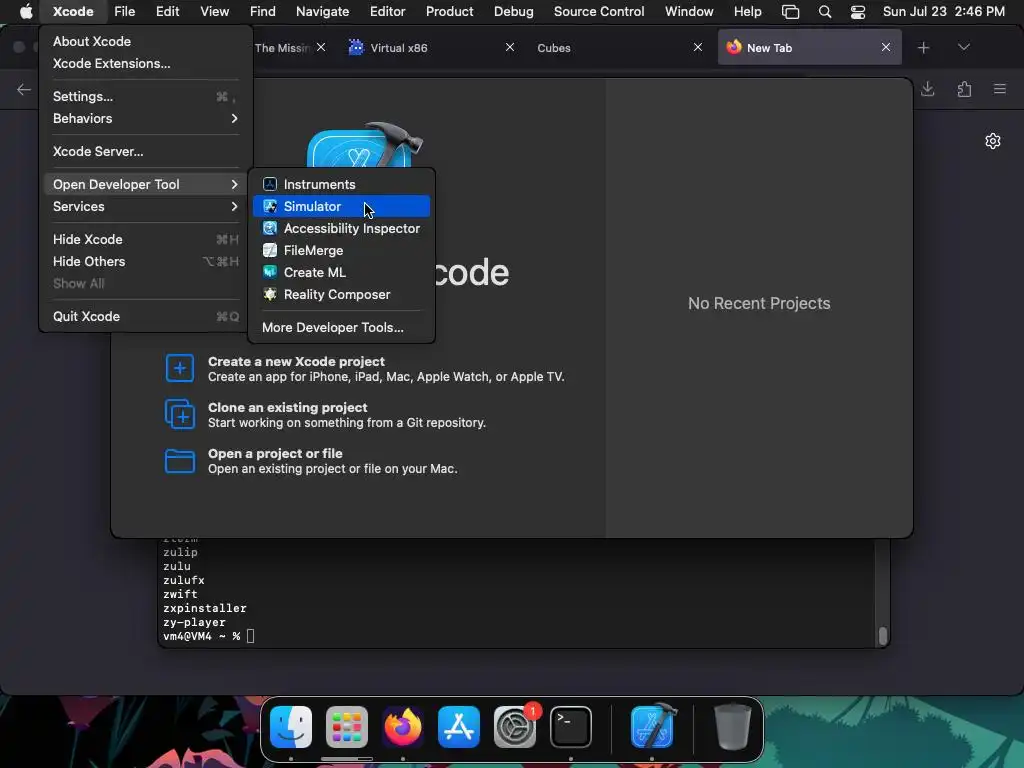
Task: Click the Apple menu logo
Action: tap(25, 11)
